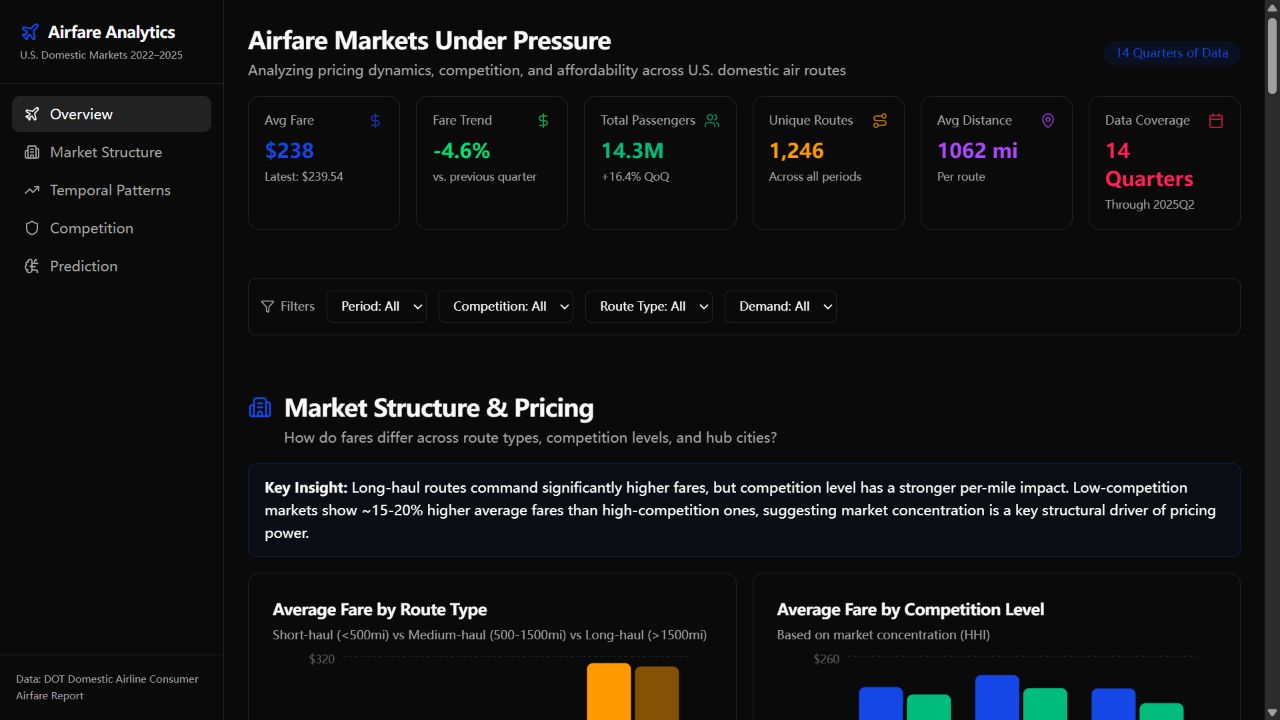This screenshot has height=720, width=1280.
Task: Click the 'Key Insight:' label
Action: (306, 488)
